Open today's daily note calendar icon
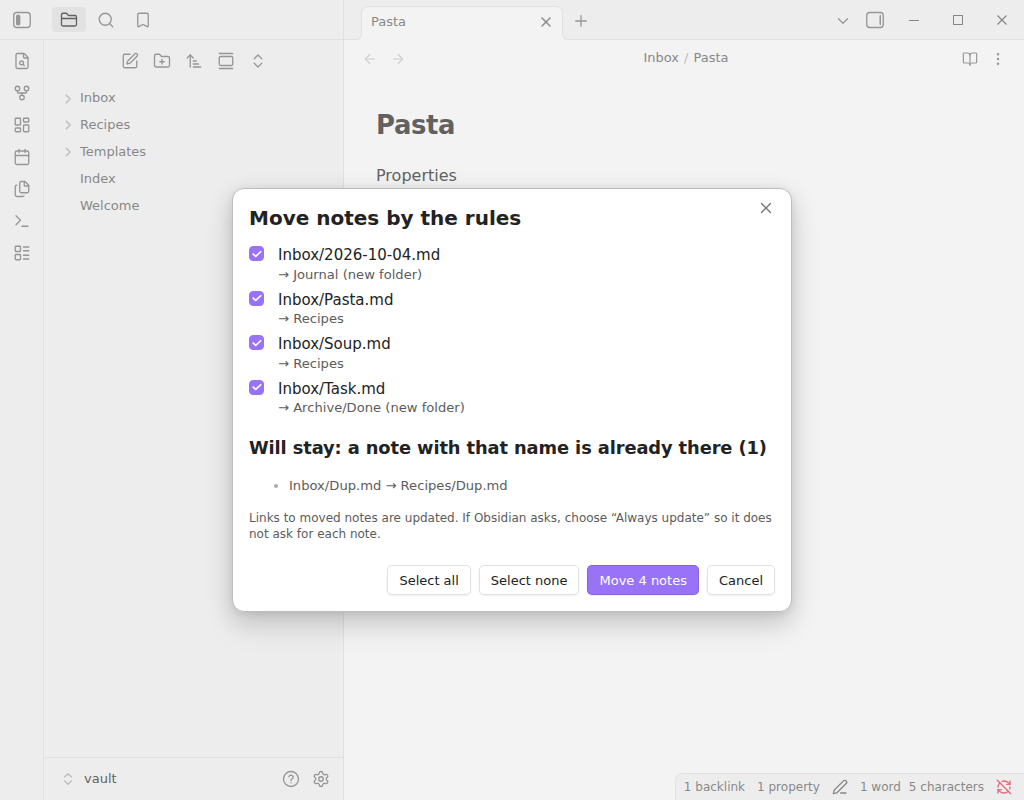1024x800 pixels. click(22, 157)
